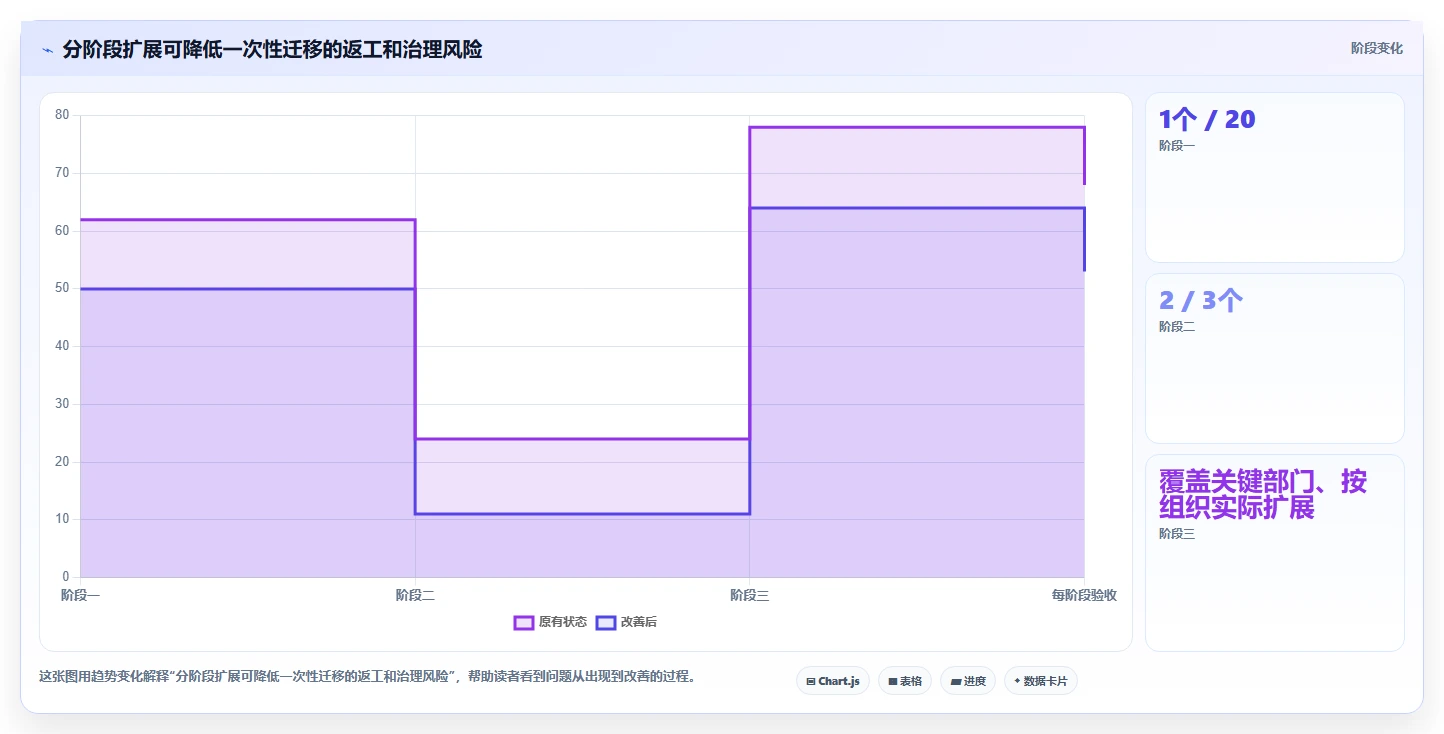This screenshot has width=1444, height=734.
Task: Toggle the 原有状态 legend series
Action: pos(550,622)
